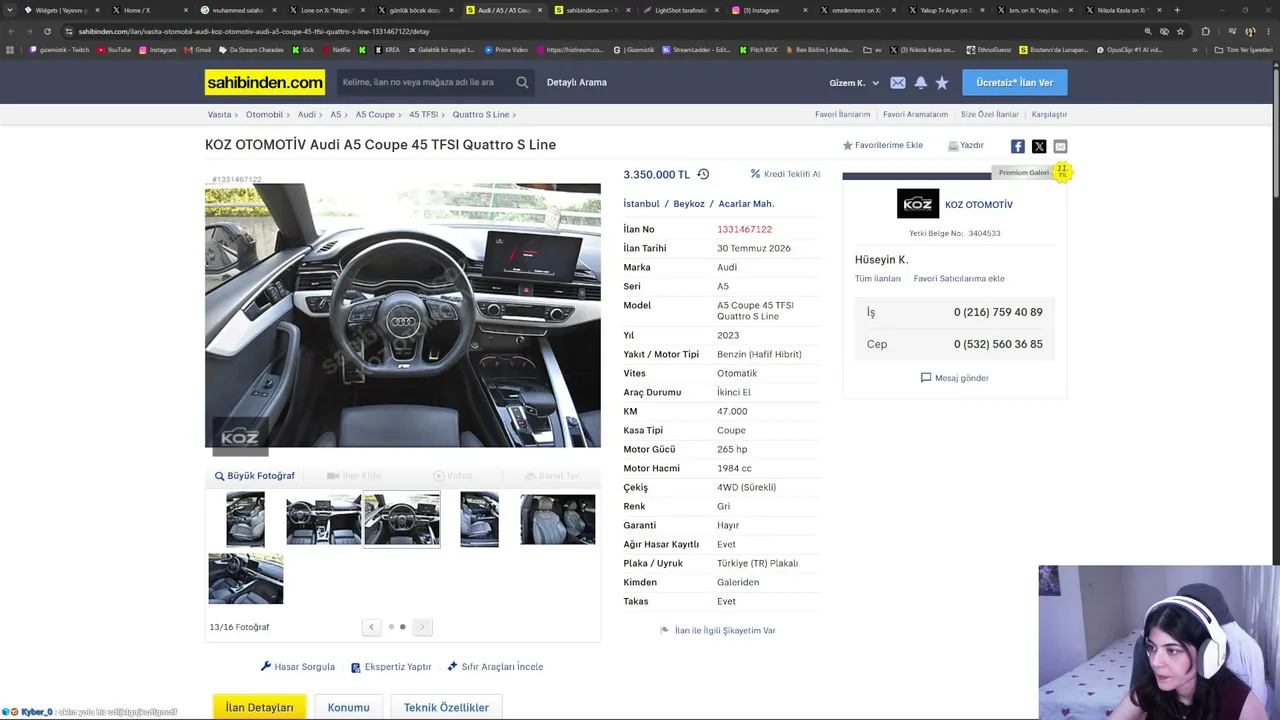Click Mesaj gönder
1280x720 pixels.
(955, 378)
